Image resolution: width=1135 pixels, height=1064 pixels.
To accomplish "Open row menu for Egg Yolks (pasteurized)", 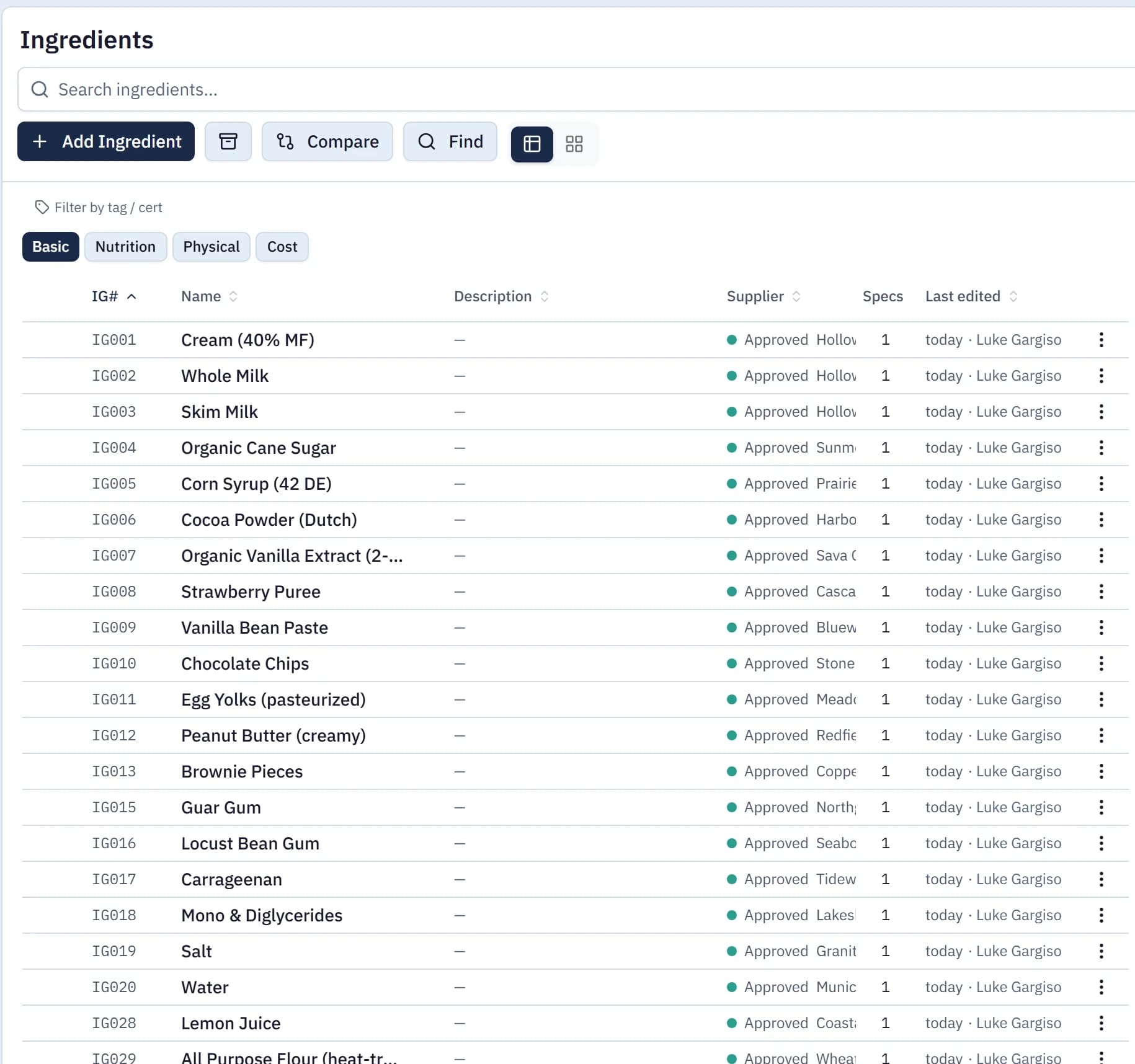I will (1101, 699).
